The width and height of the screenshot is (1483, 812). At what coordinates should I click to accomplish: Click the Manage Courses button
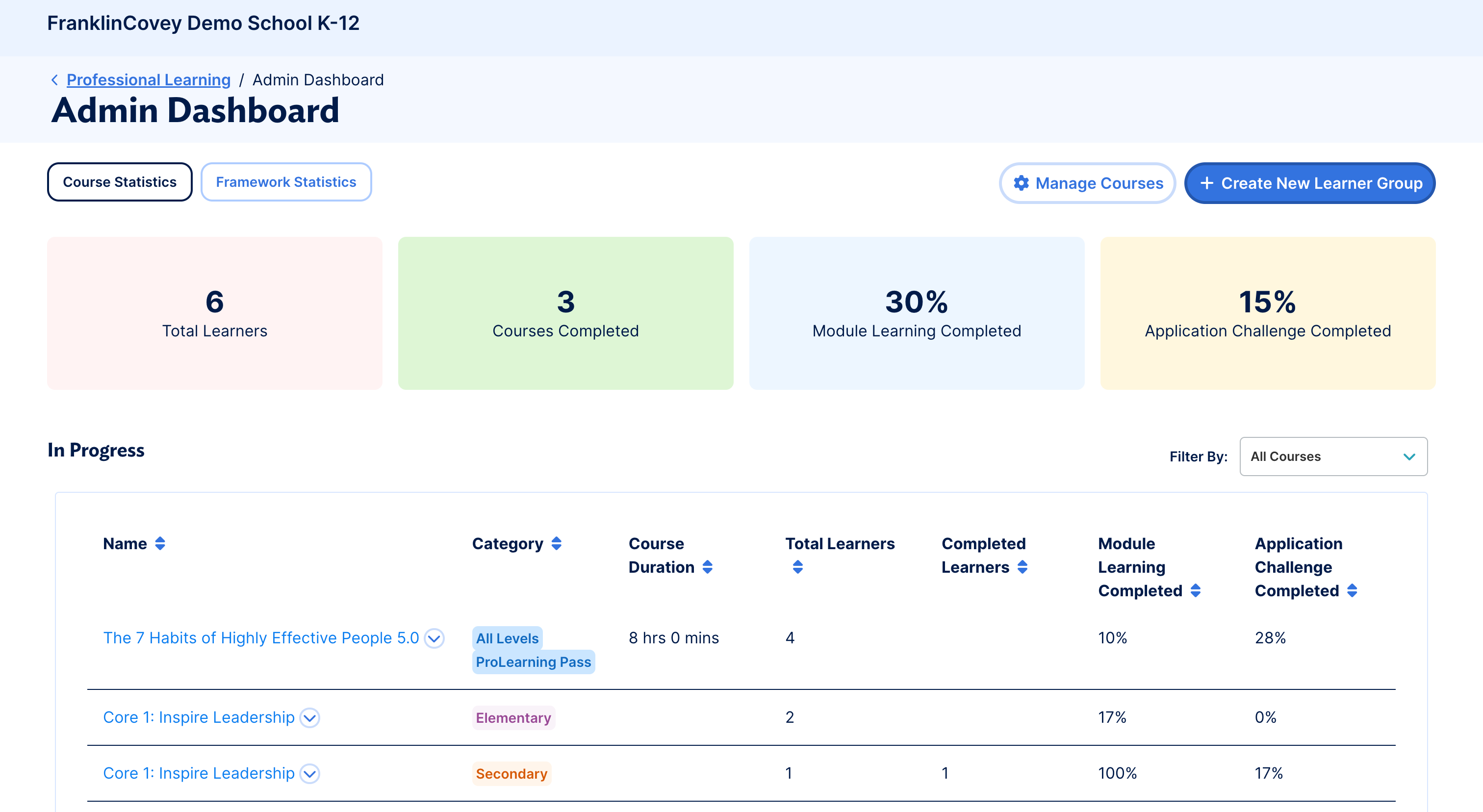coord(1088,183)
